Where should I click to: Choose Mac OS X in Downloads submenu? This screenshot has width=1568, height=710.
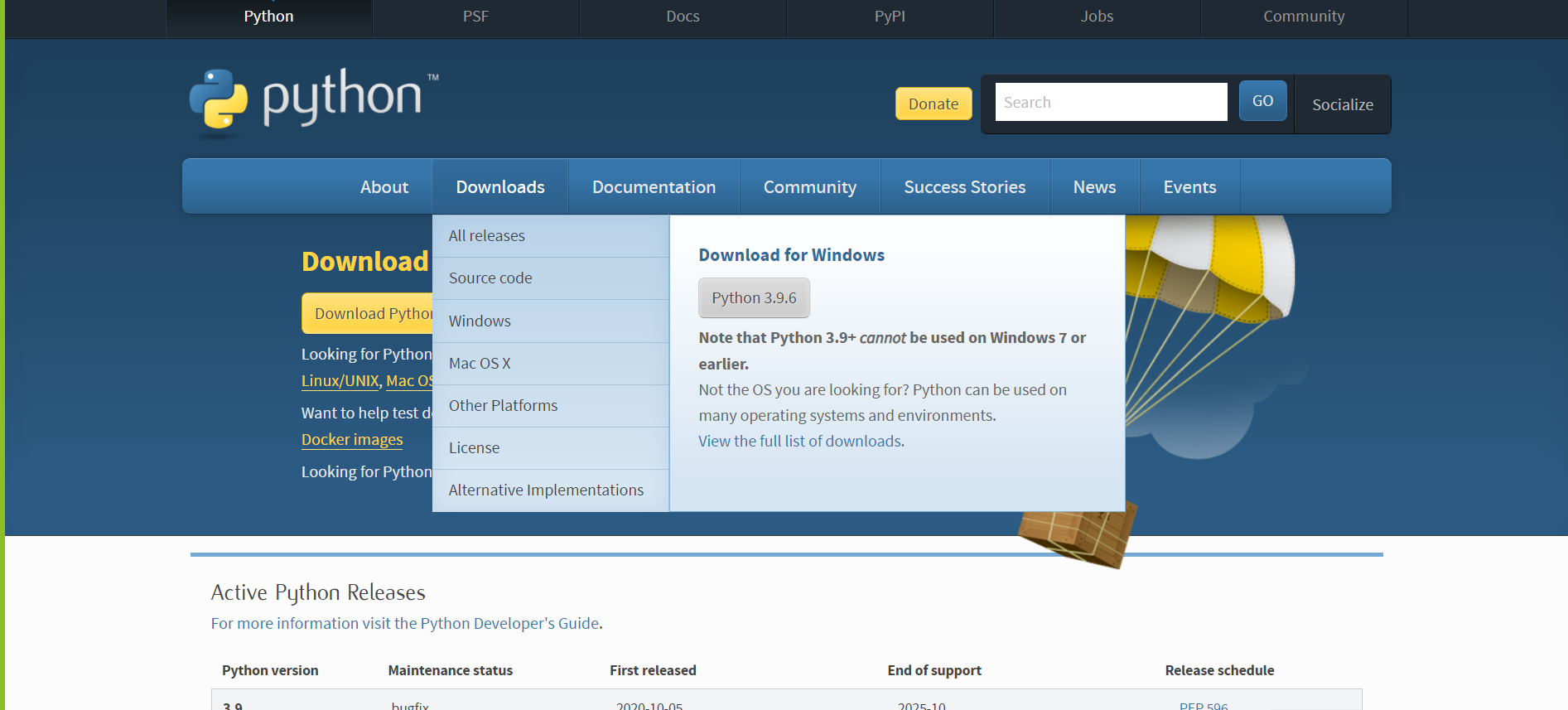[x=551, y=364]
